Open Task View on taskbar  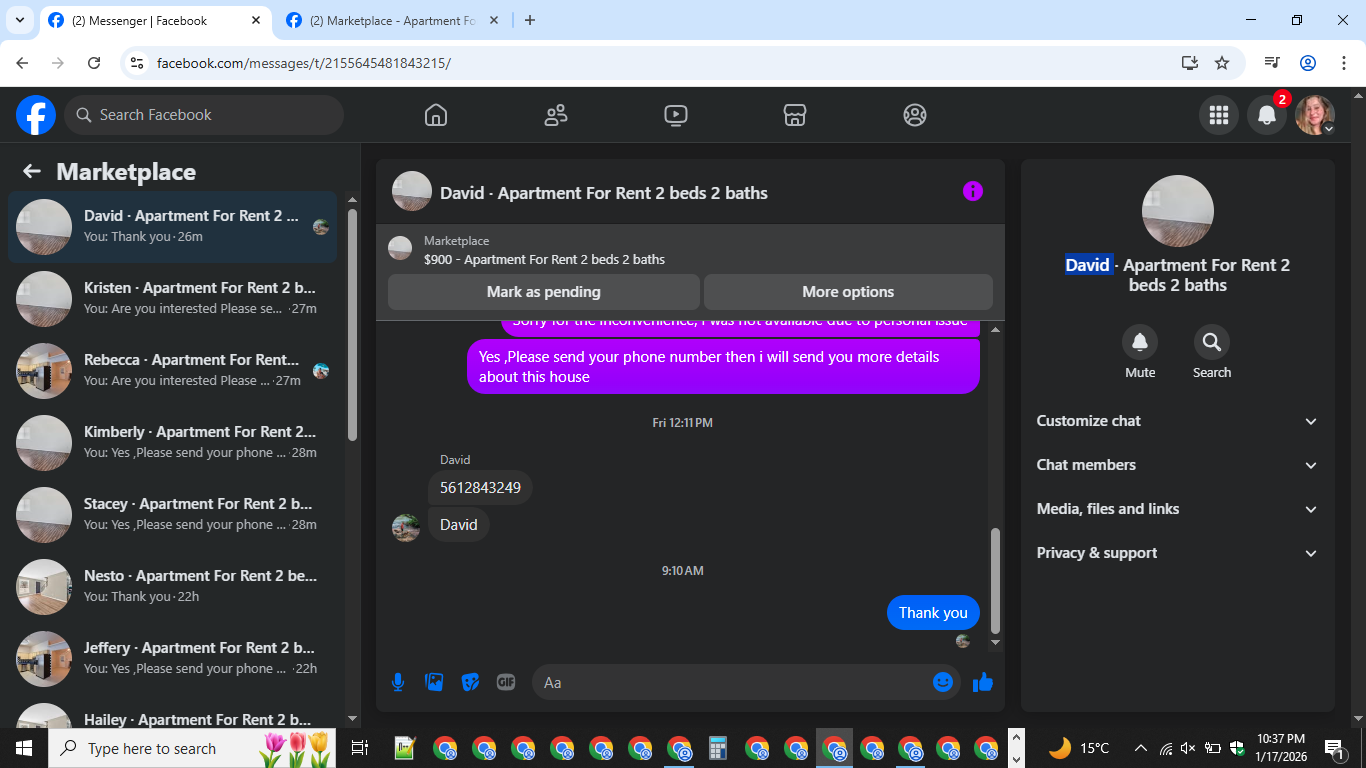pyautogui.click(x=360, y=748)
